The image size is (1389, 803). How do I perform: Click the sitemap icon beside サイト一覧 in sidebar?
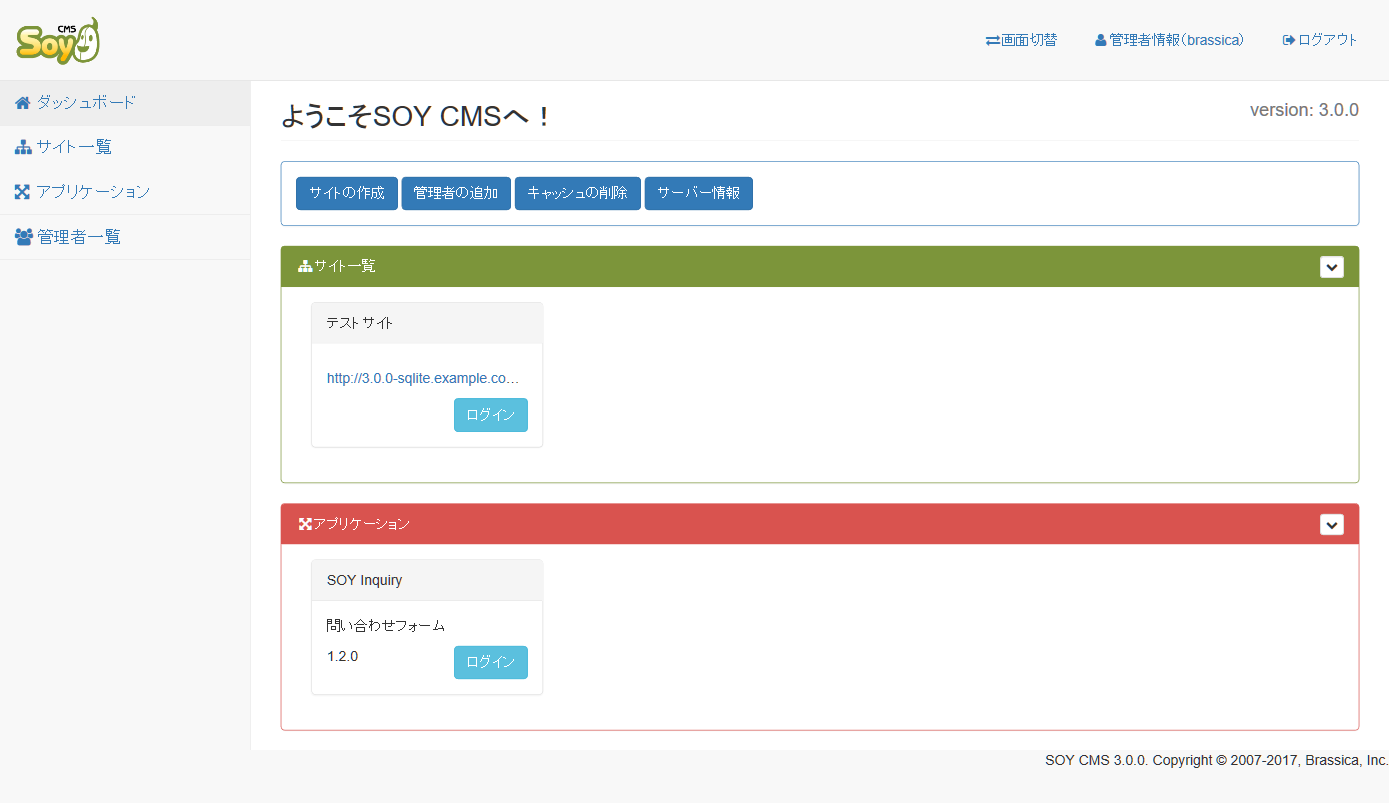[x=23, y=148]
